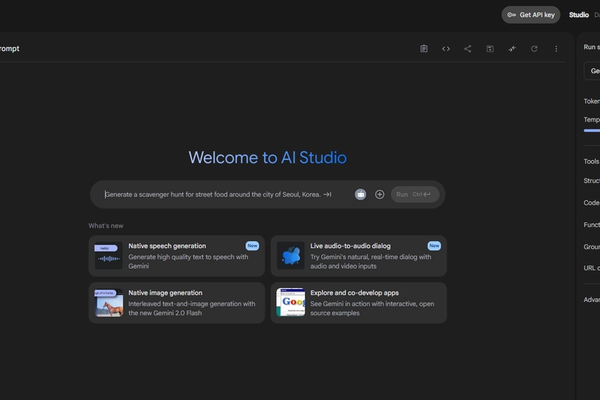Open the Studio tab
Image resolution: width=600 pixels, height=400 pixels.
(x=579, y=15)
